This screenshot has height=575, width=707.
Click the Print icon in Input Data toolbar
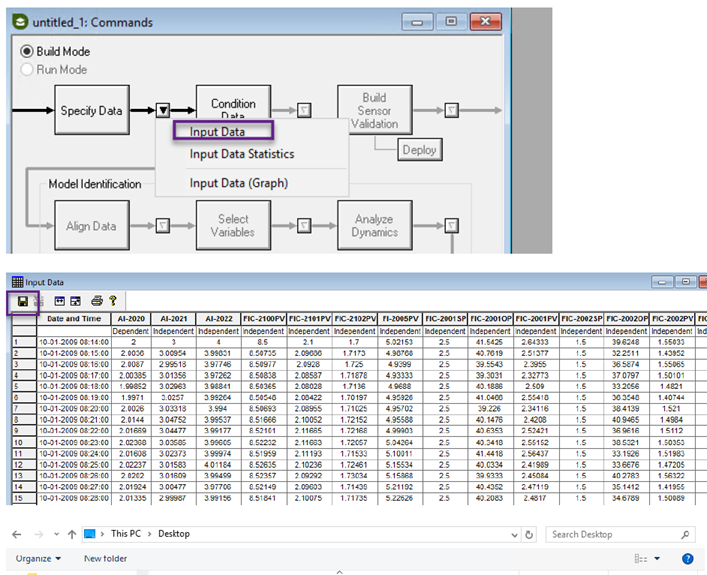click(96, 300)
